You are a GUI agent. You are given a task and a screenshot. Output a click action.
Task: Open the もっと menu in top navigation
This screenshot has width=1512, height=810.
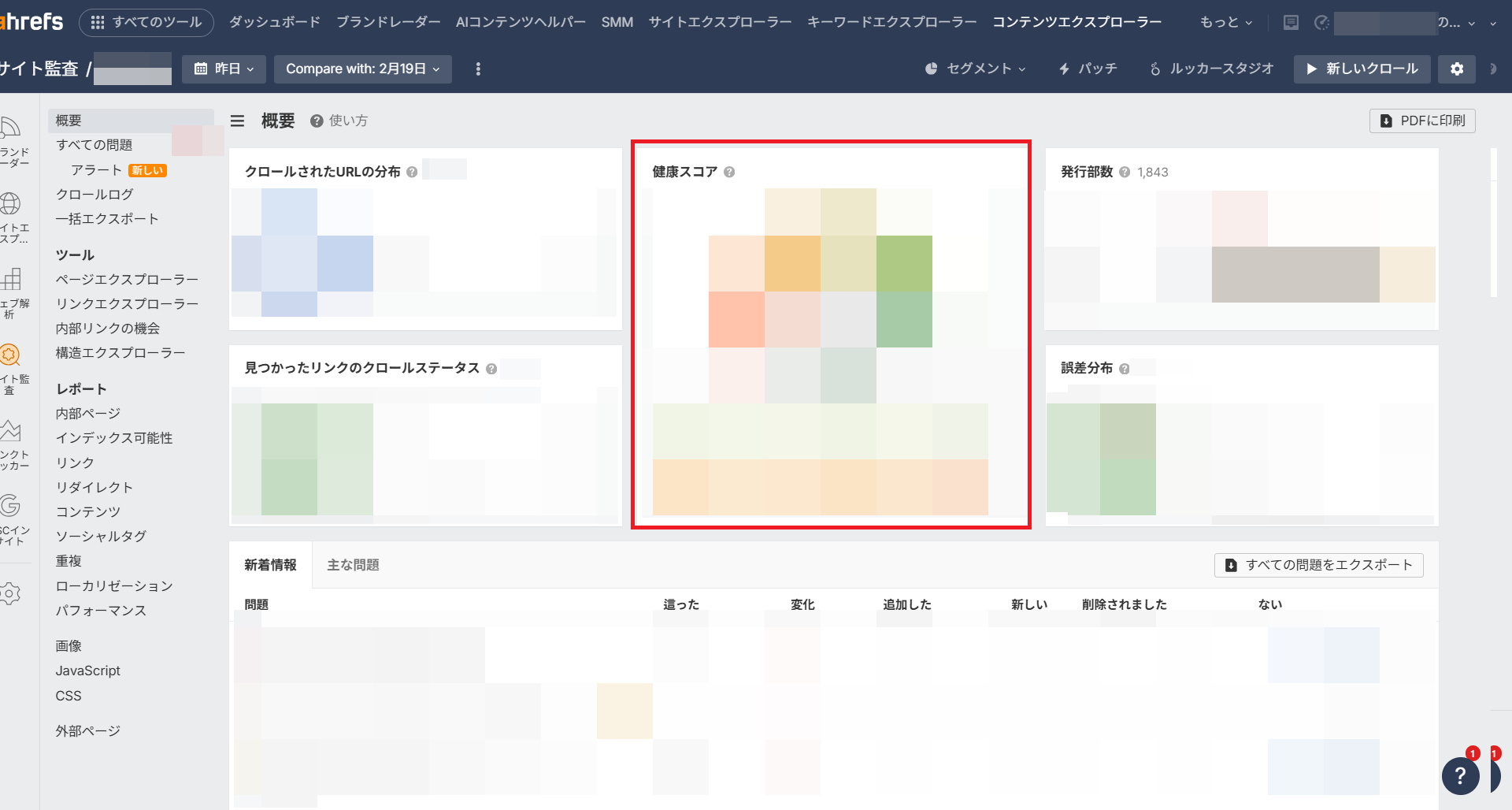tap(1225, 23)
